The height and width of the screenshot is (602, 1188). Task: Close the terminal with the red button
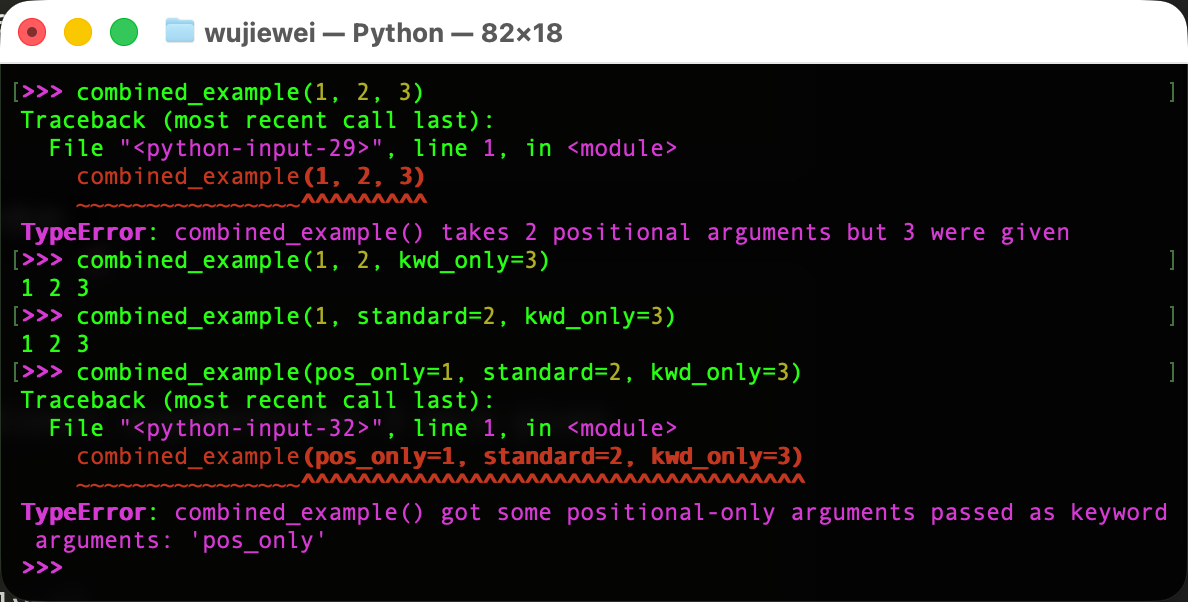pos(32,32)
